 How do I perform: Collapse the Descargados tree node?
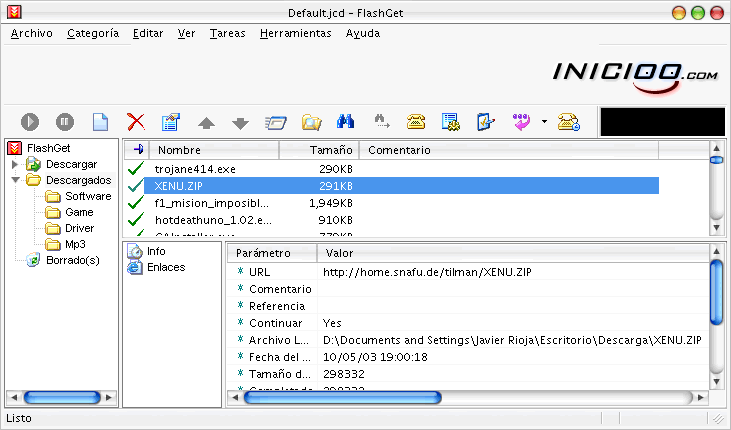(15, 180)
